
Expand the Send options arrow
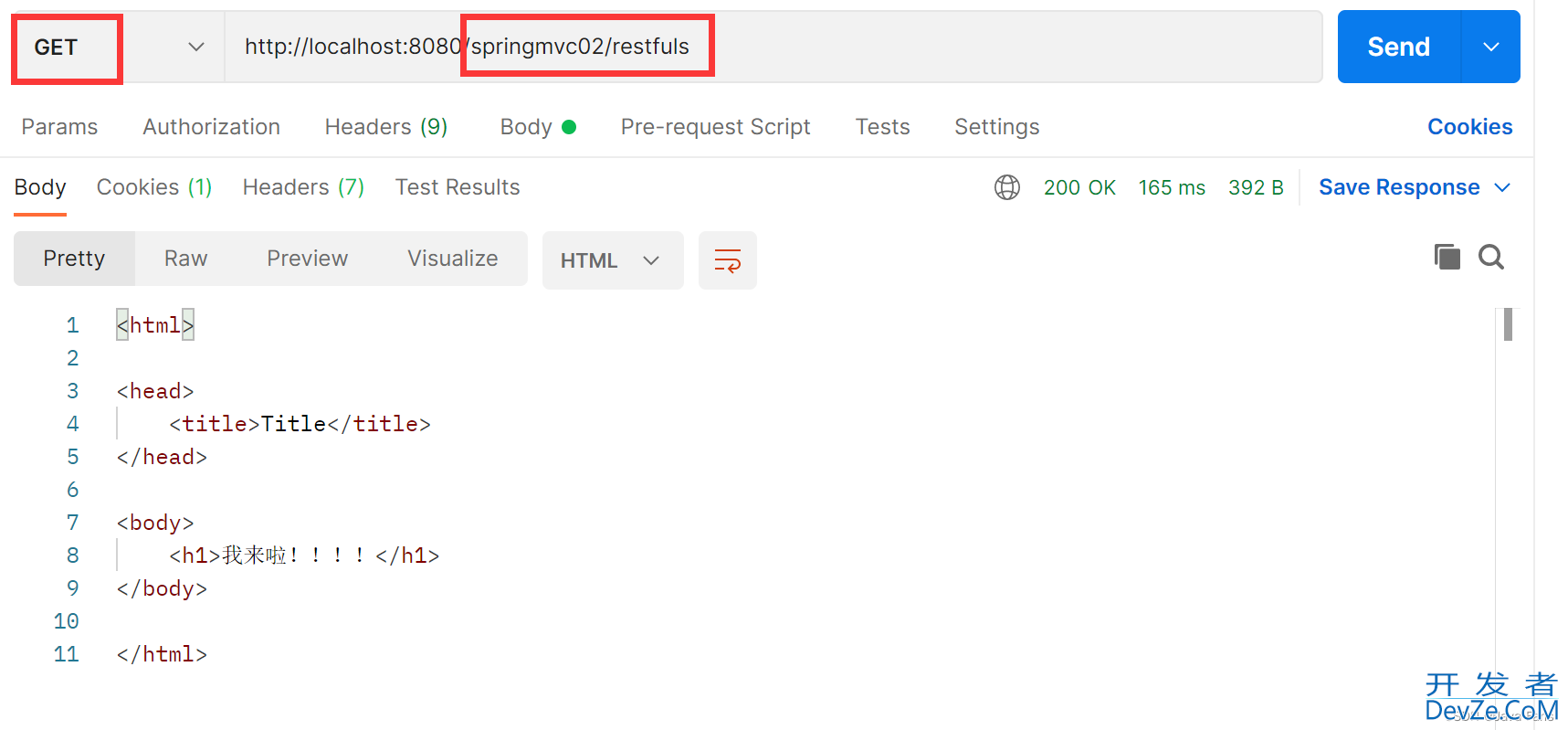point(1491,48)
